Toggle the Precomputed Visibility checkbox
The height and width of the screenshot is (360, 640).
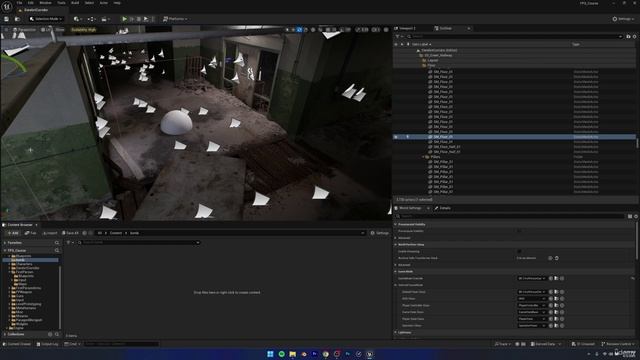(519, 231)
